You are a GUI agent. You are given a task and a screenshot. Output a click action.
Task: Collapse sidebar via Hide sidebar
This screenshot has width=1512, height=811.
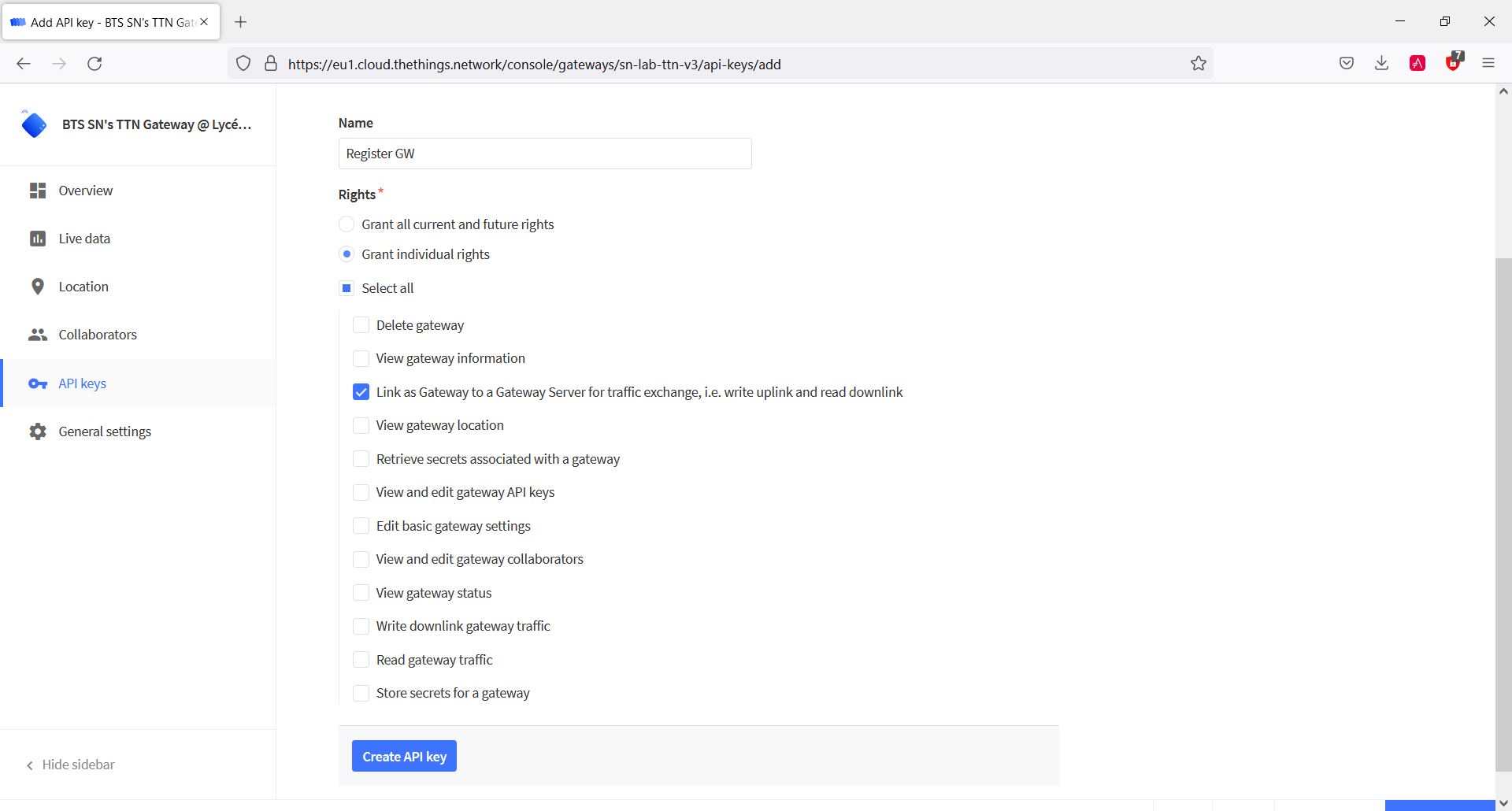coord(70,765)
